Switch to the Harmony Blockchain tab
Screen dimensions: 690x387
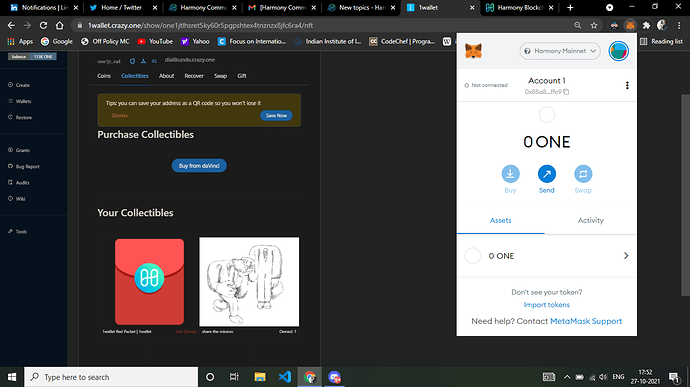(520, 7)
